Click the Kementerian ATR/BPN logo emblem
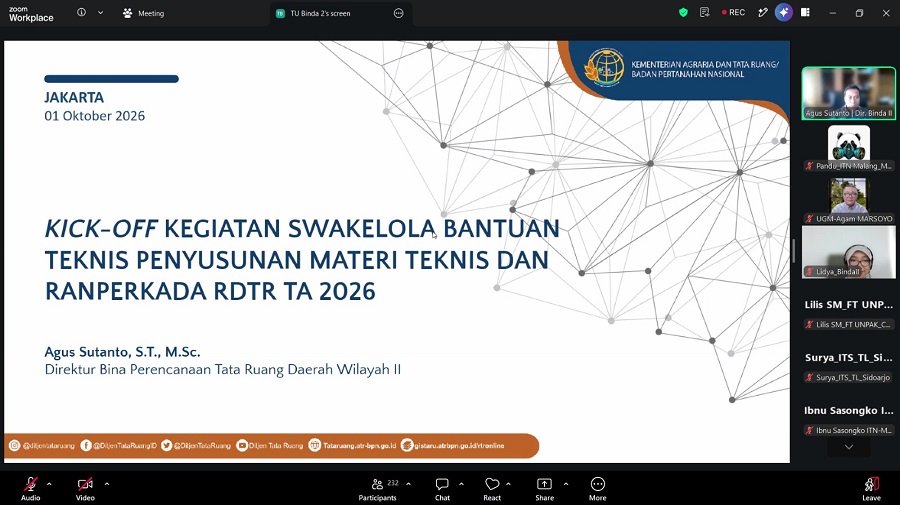The image size is (900, 505). coord(604,68)
